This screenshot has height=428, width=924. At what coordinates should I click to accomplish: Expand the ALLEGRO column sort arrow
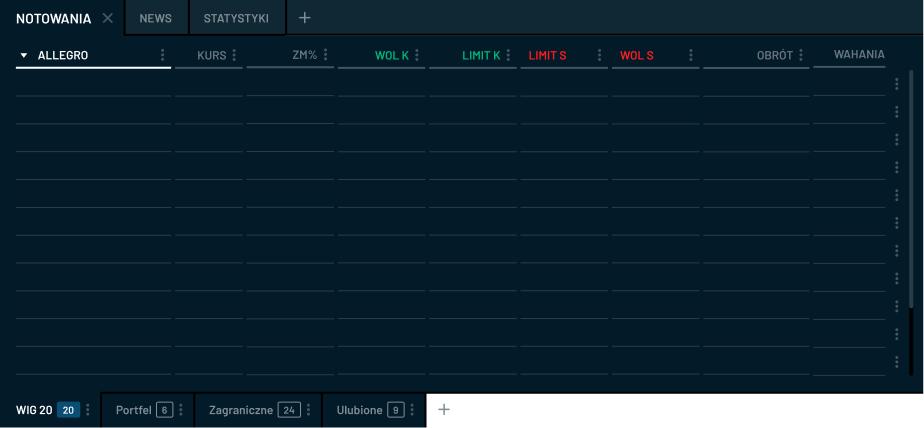click(x=24, y=55)
